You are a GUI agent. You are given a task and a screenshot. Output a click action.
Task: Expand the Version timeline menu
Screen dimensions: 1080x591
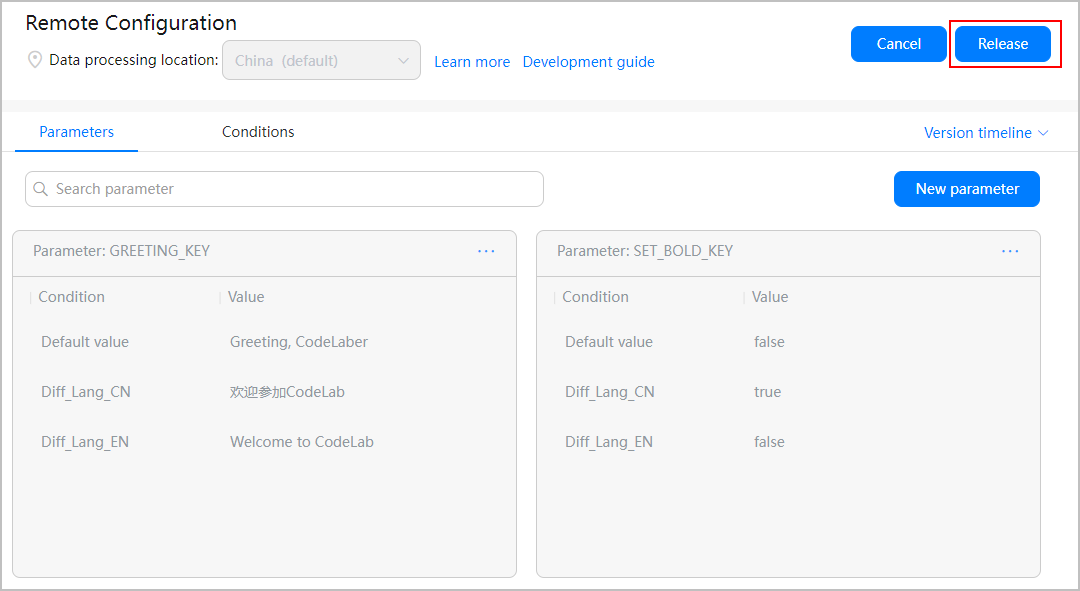click(x=985, y=133)
